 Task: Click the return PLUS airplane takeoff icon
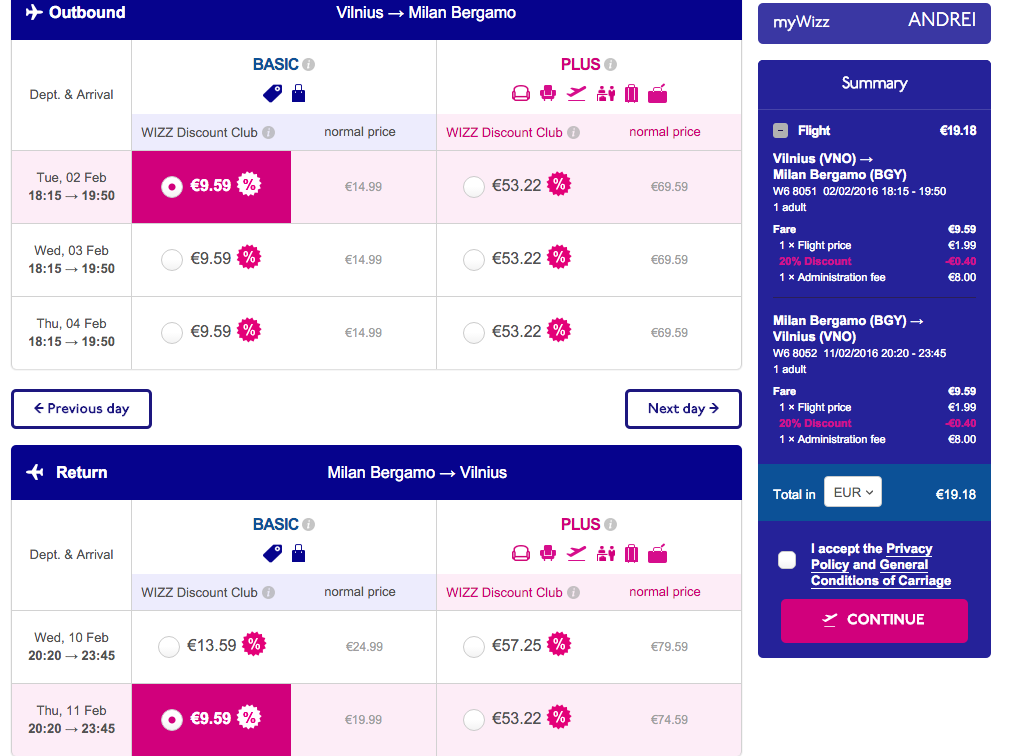point(576,554)
